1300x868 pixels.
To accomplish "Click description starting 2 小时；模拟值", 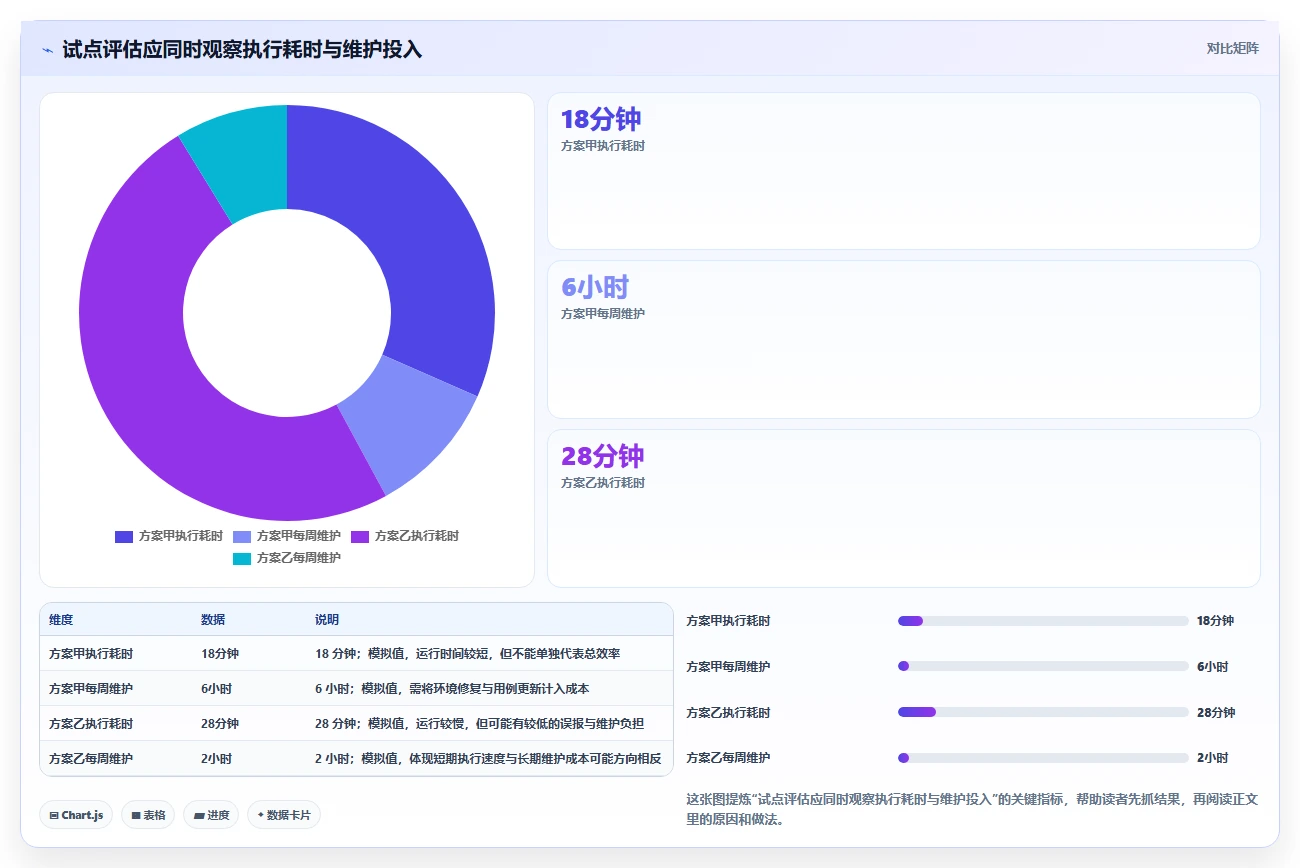I will [488, 759].
